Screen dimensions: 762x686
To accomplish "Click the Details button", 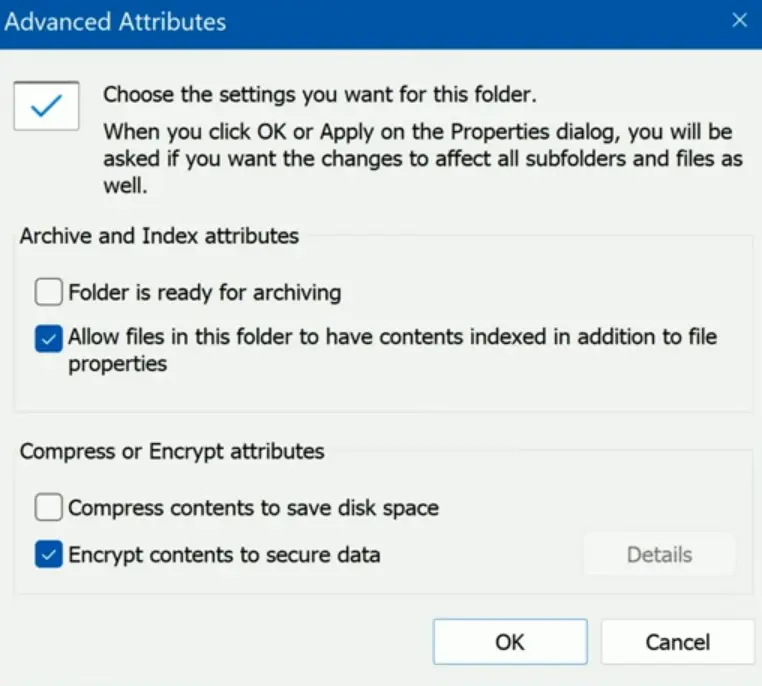I will (659, 555).
